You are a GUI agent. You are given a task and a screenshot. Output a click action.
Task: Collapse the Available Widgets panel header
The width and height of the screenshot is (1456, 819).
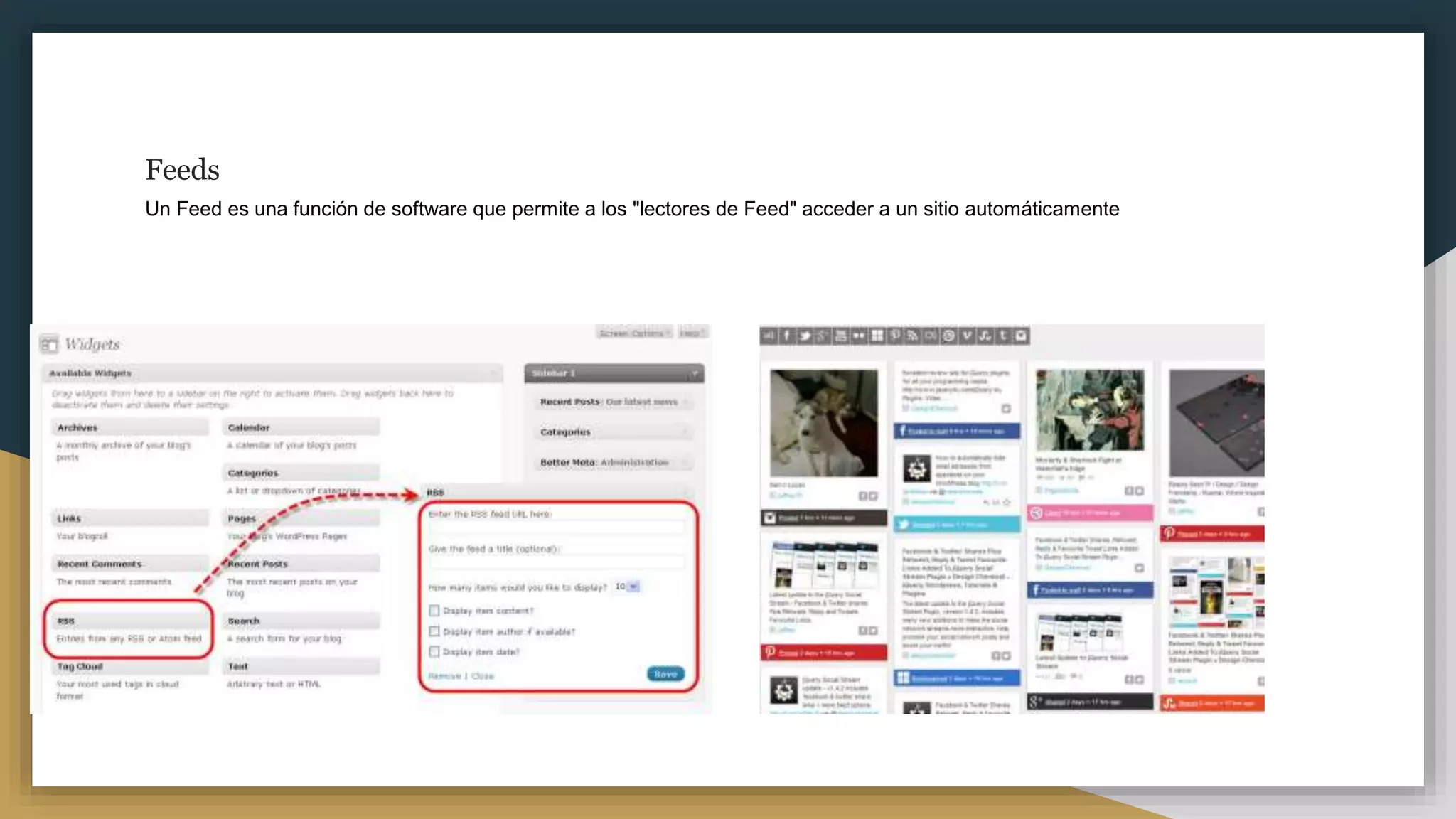point(272,373)
